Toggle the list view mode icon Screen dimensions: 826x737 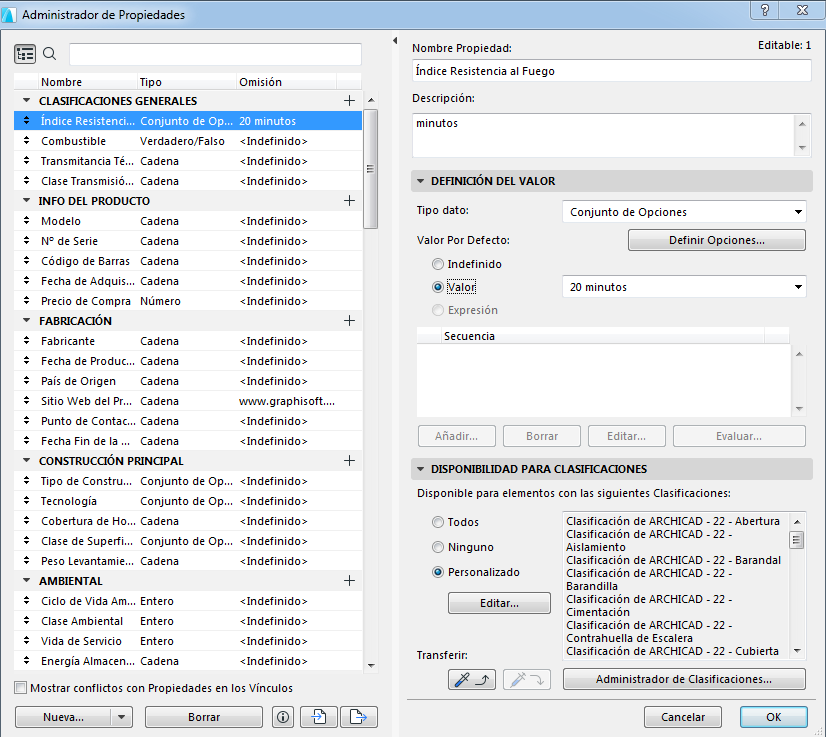(x=25, y=54)
